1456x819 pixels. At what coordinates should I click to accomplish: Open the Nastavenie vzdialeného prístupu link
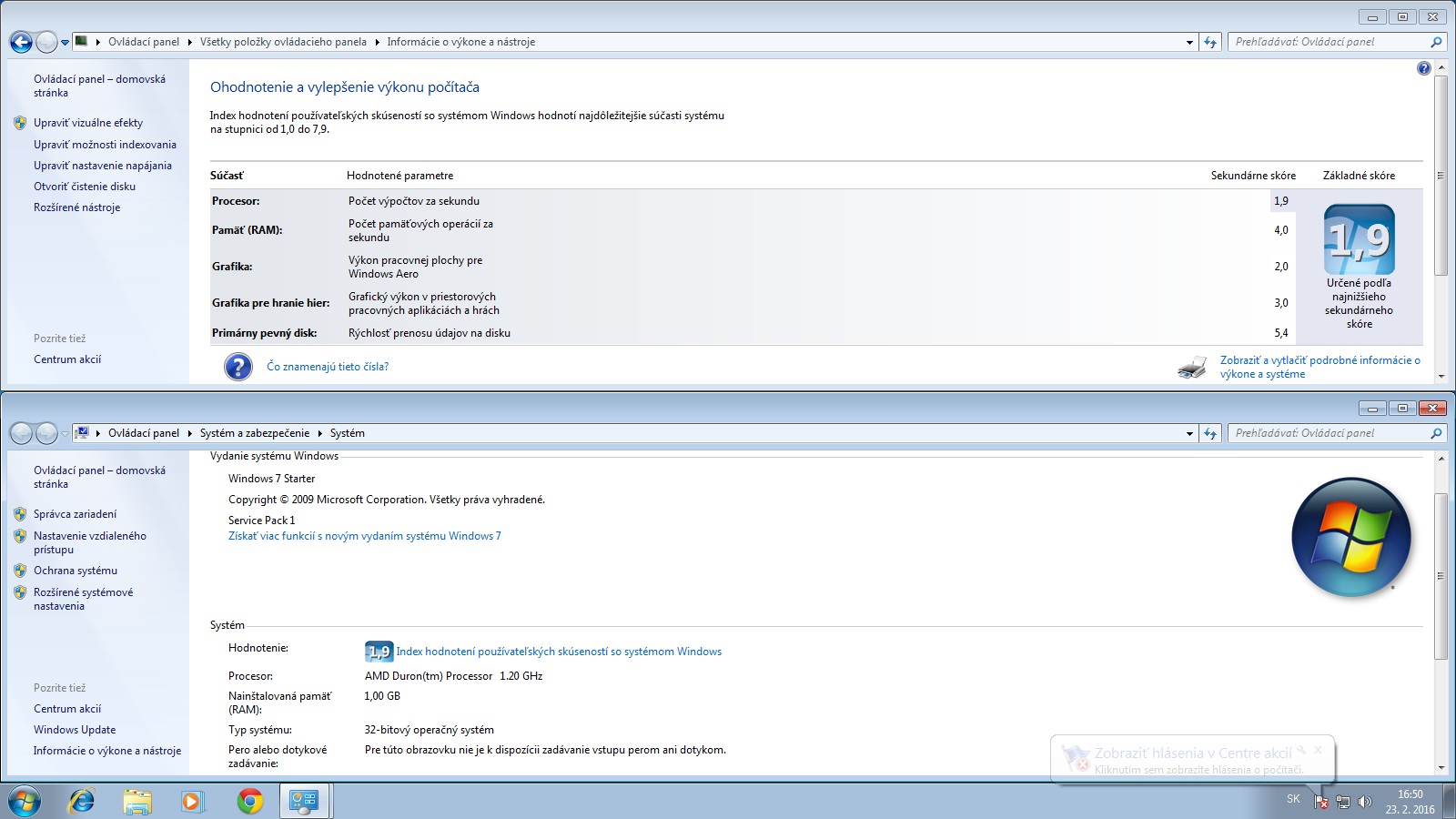[90, 542]
